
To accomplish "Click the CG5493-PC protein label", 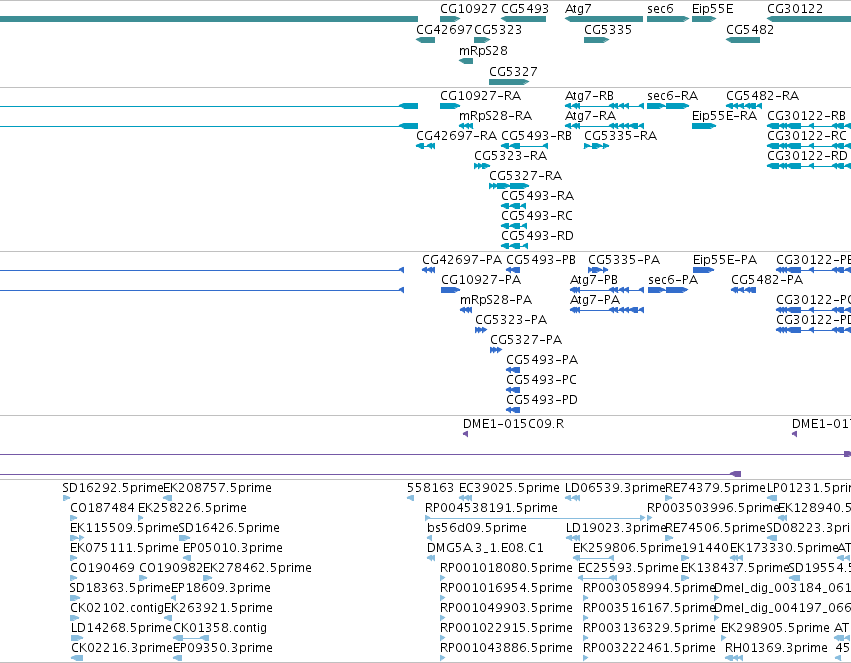I will click(x=542, y=381).
